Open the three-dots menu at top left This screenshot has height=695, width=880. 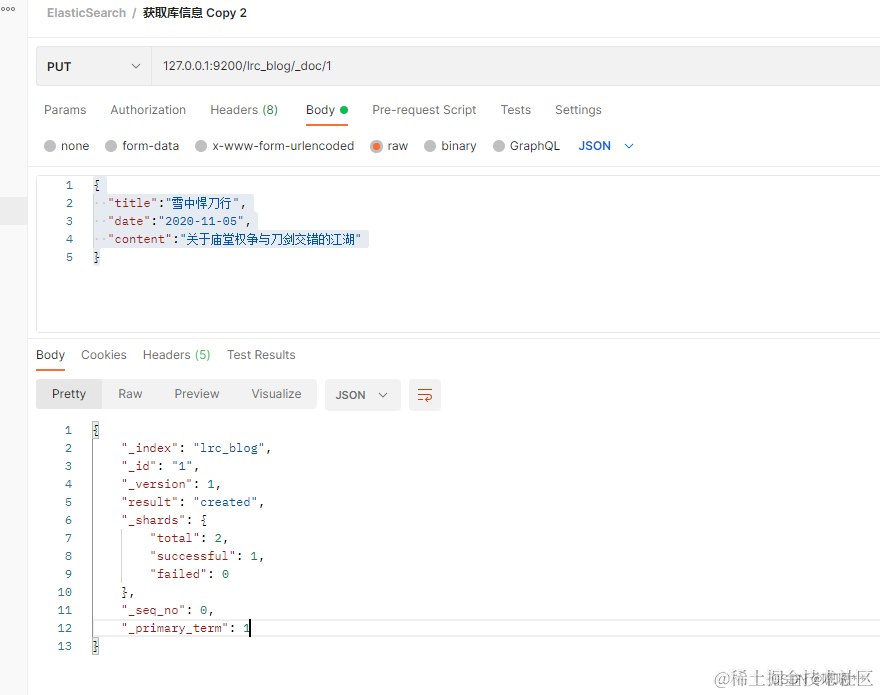coord(8,8)
